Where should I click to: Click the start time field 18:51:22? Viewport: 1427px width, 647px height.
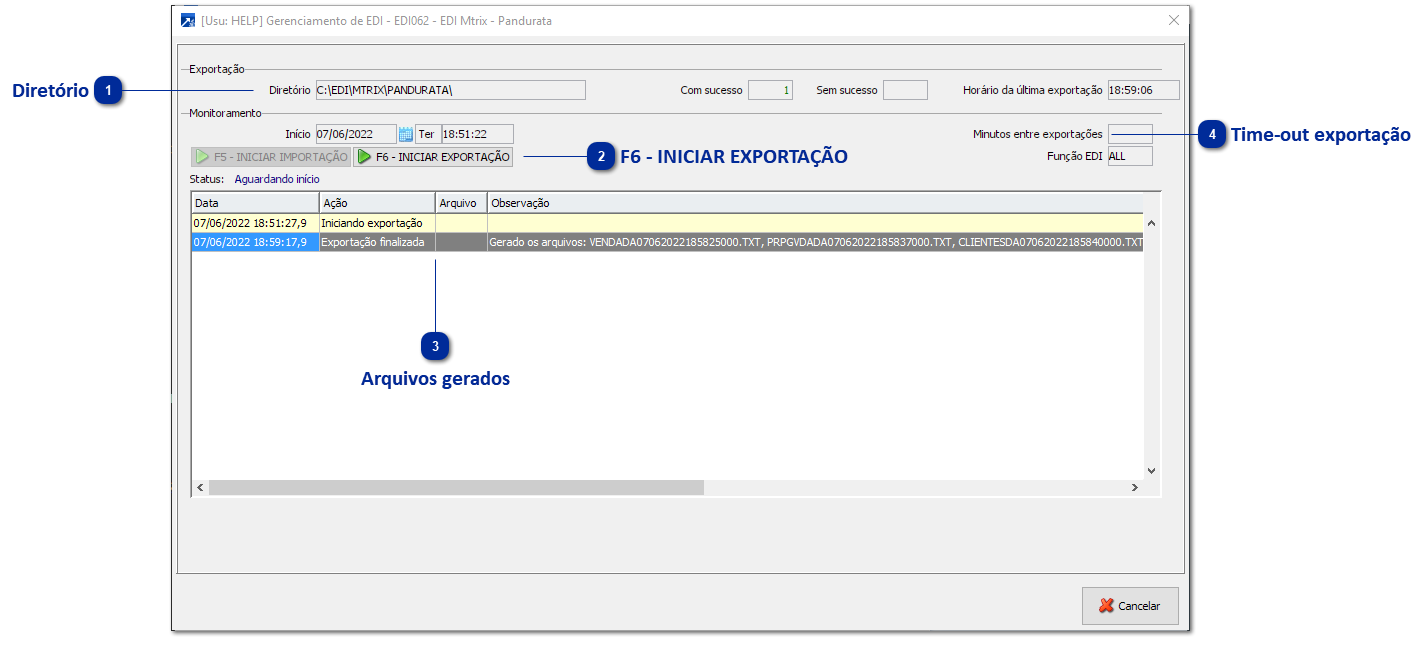click(x=477, y=134)
